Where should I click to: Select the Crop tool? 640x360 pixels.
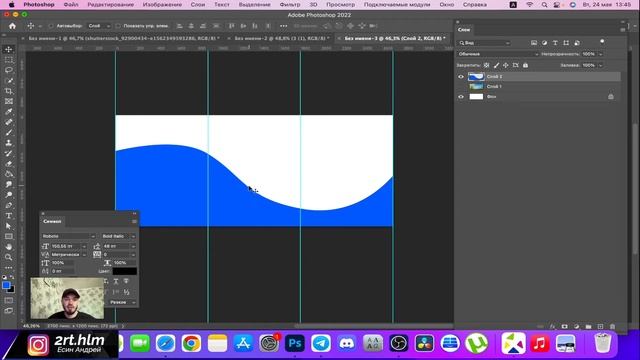pyautogui.click(x=9, y=91)
